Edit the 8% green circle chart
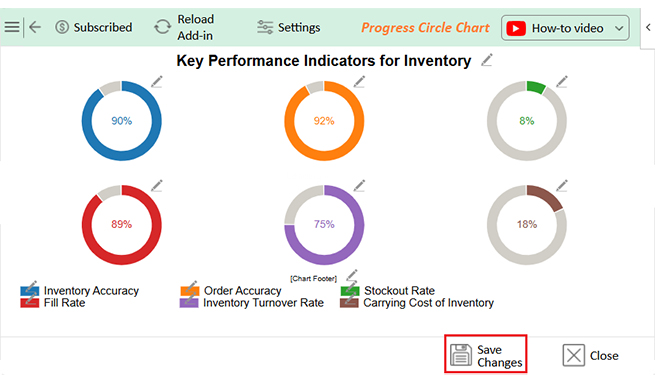Viewport: 655px width, 383px height. (x=562, y=82)
